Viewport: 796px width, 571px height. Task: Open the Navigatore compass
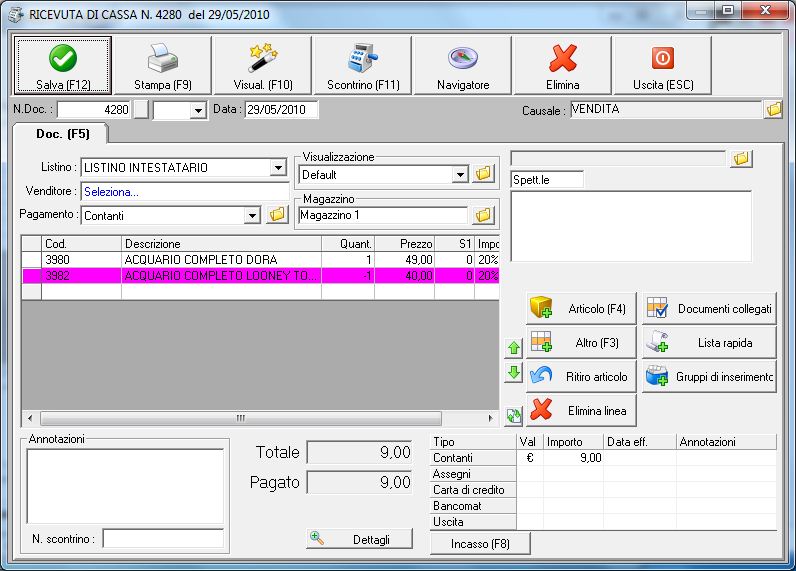(x=462, y=65)
